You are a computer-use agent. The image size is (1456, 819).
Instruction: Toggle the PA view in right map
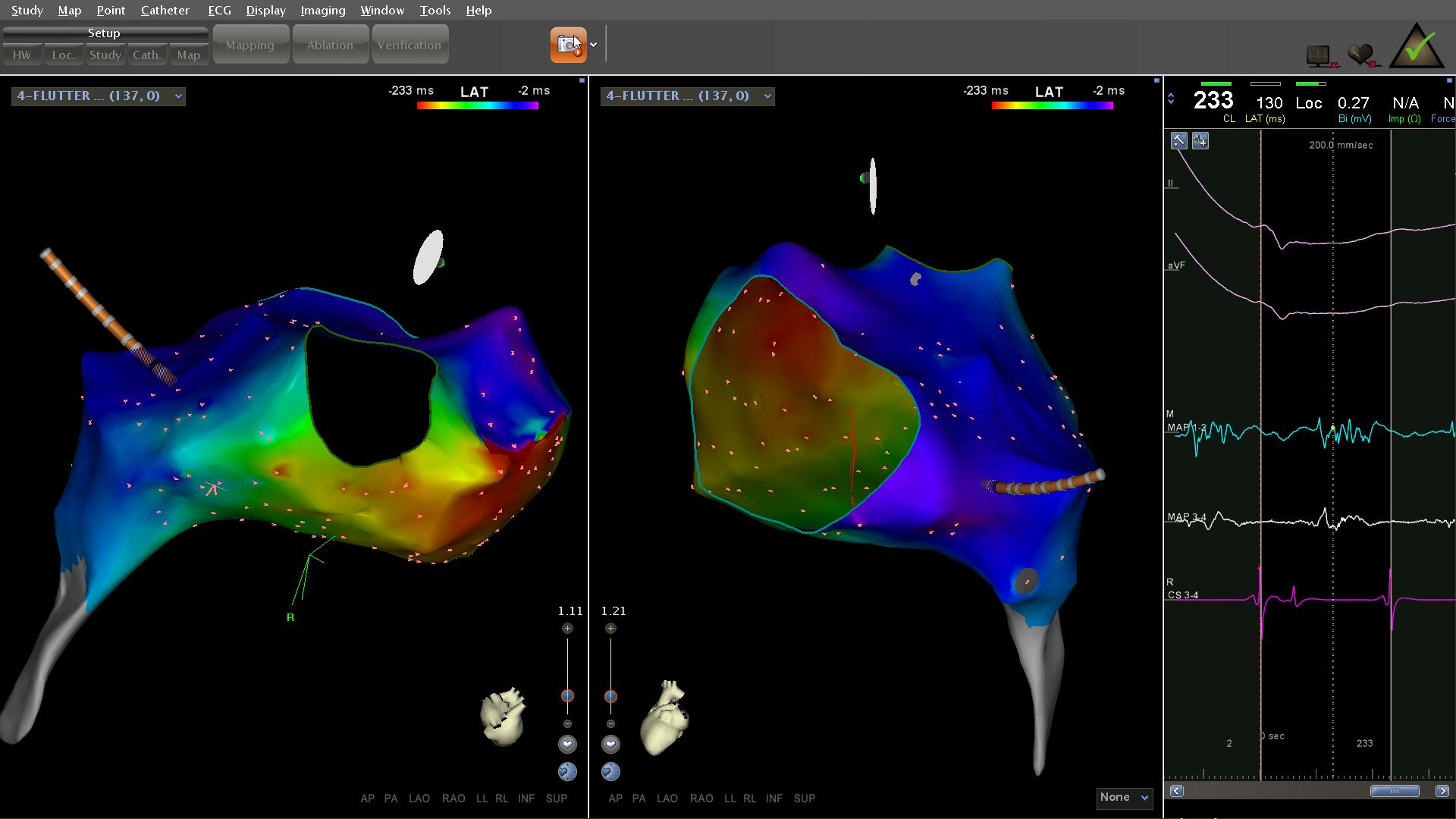coord(639,799)
